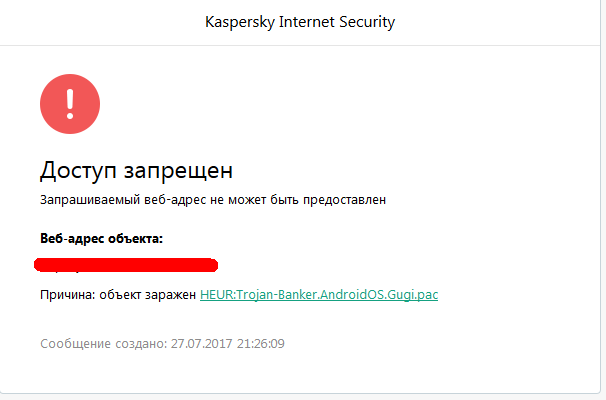The height and width of the screenshot is (400, 606).
Task: Click the "объект заражен" text
Action: [148, 295]
